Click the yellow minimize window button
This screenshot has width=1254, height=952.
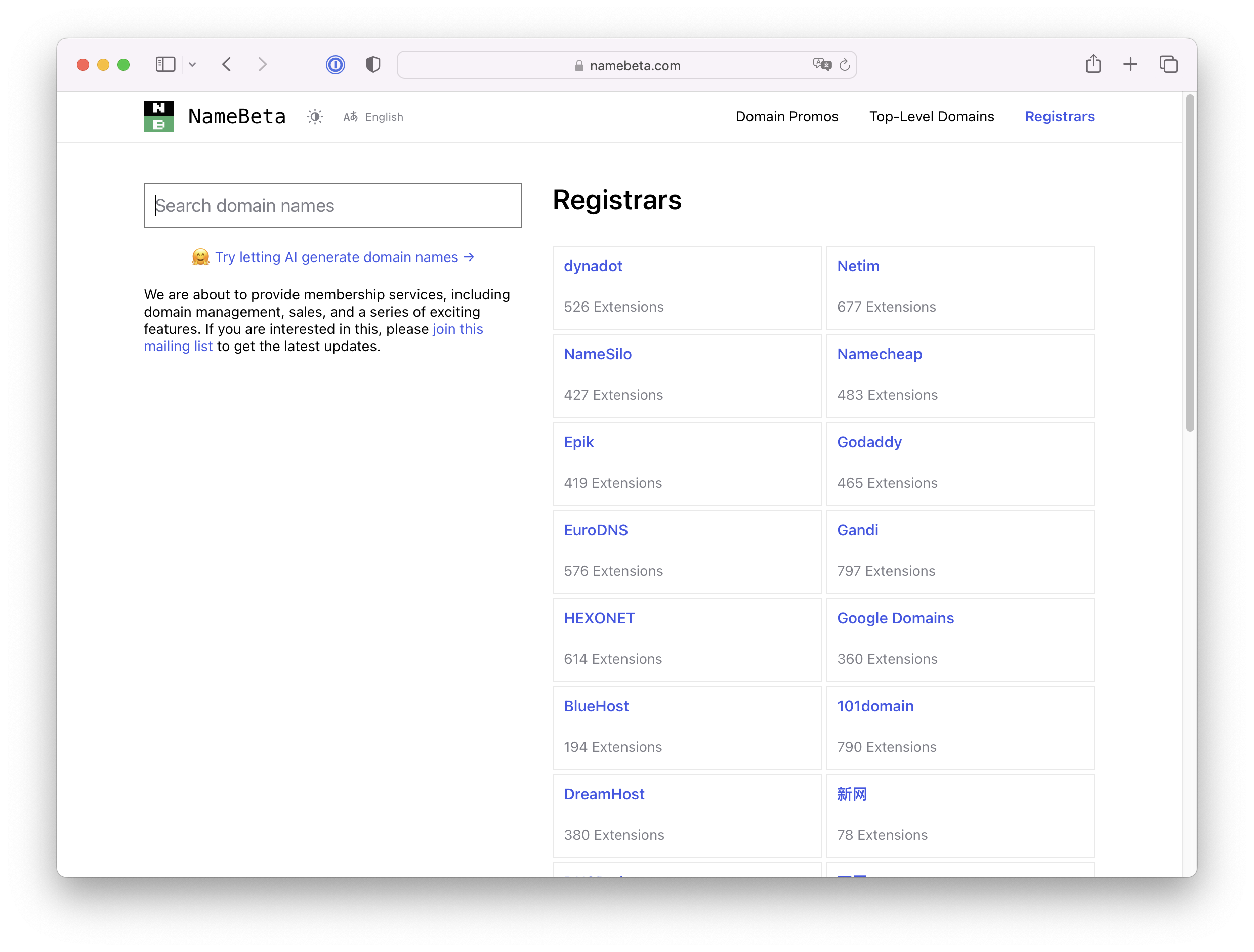pos(103,65)
